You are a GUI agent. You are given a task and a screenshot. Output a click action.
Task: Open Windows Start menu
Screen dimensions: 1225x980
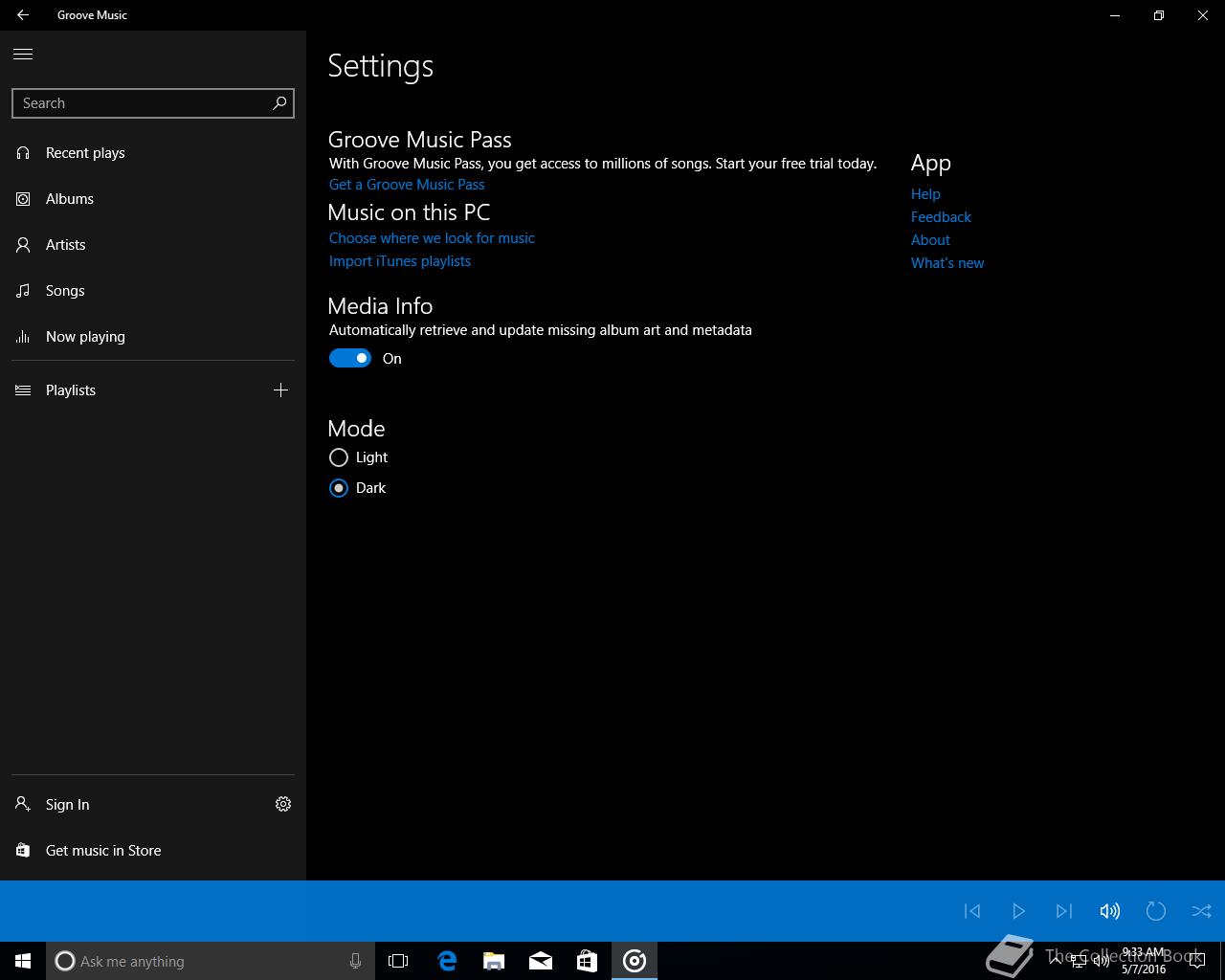point(23,961)
